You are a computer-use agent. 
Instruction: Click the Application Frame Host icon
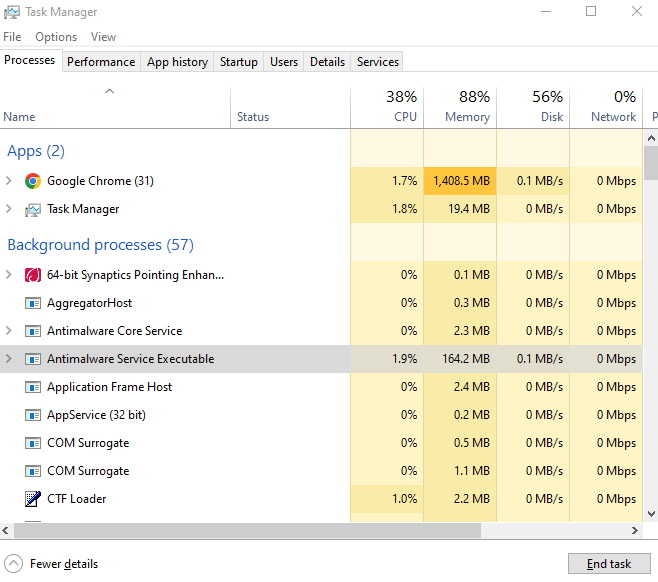pyautogui.click(x=33, y=387)
